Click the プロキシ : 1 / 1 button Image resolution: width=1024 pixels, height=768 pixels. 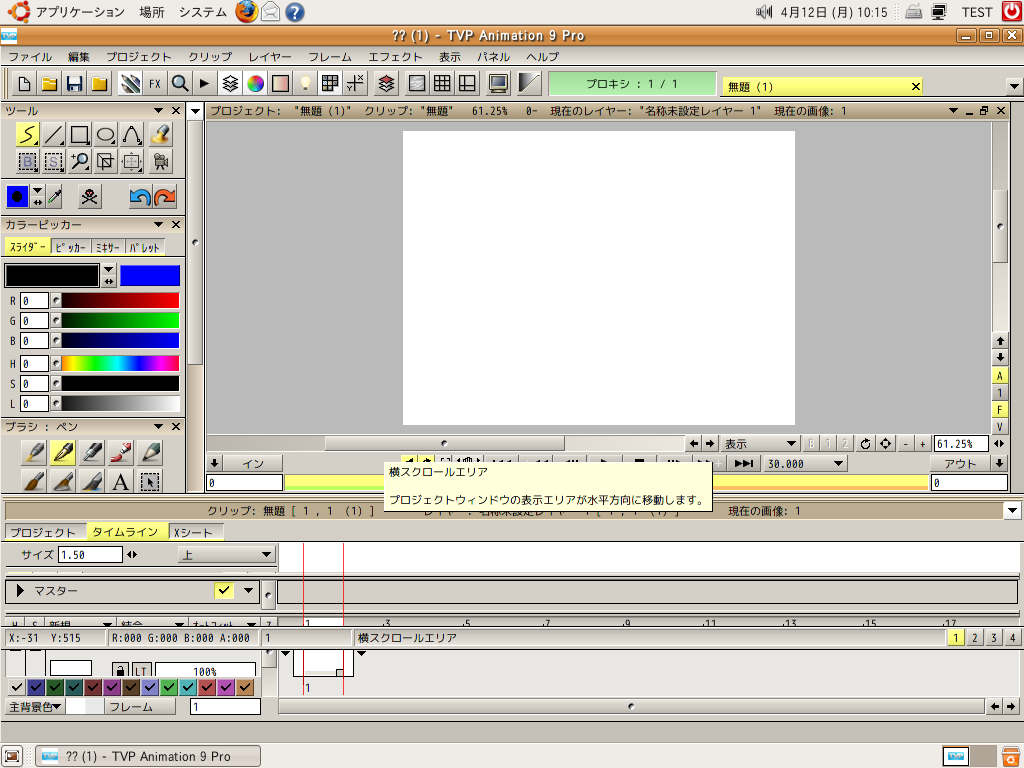coord(632,84)
